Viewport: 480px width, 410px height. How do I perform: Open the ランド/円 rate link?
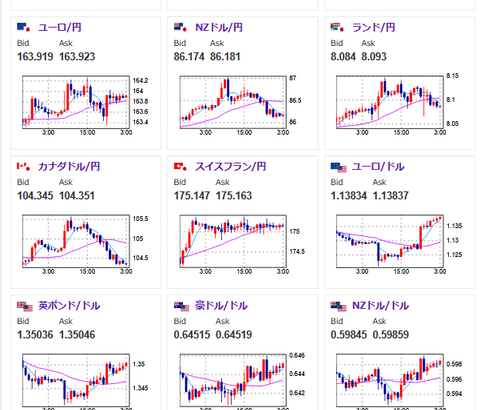click(374, 27)
